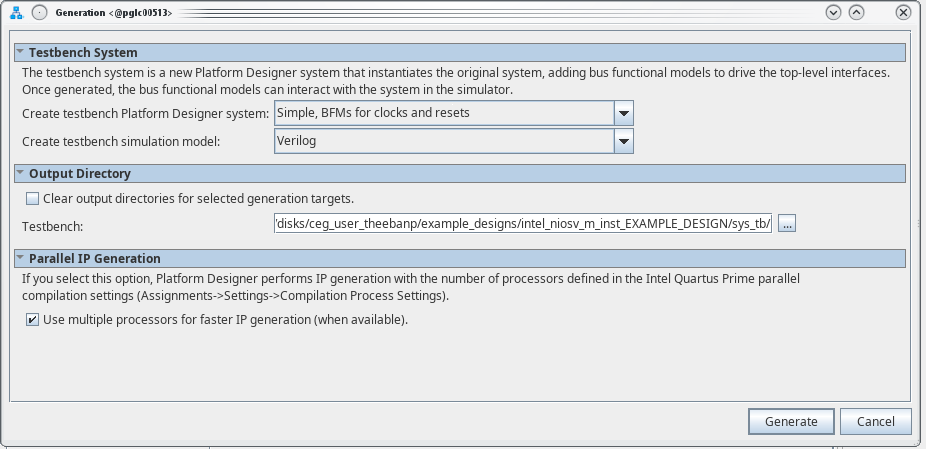Click the Cancel button
The width and height of the screenshot is (926, 449).
(875, 421)
